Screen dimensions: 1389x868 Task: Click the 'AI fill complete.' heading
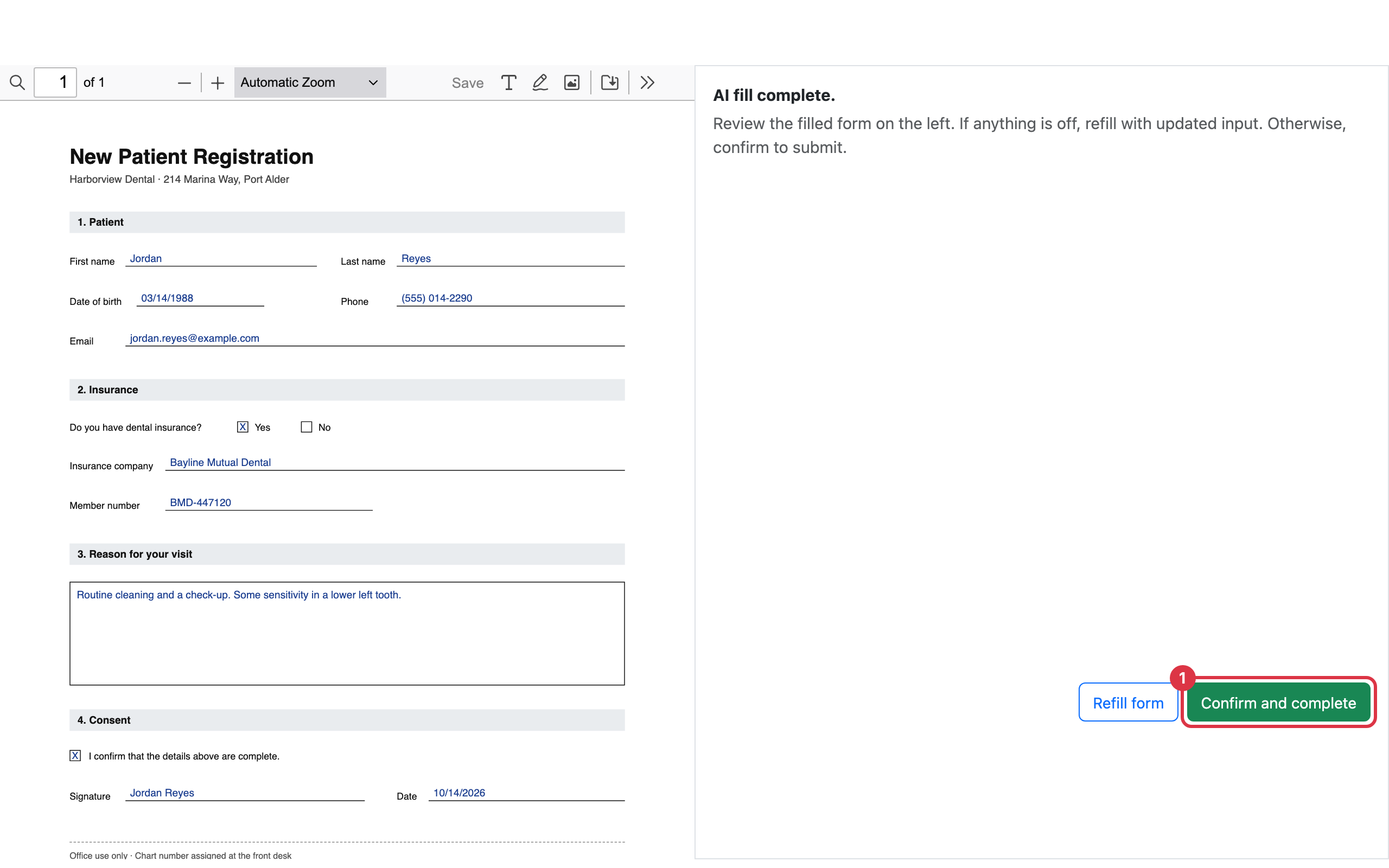point(774,95)
